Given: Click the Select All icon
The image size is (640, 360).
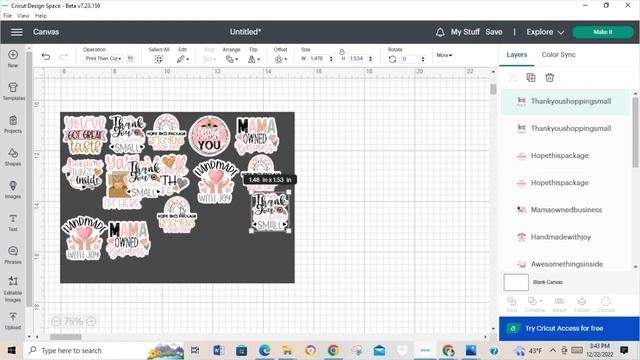Looking at the screenshot, I should 159,59.
